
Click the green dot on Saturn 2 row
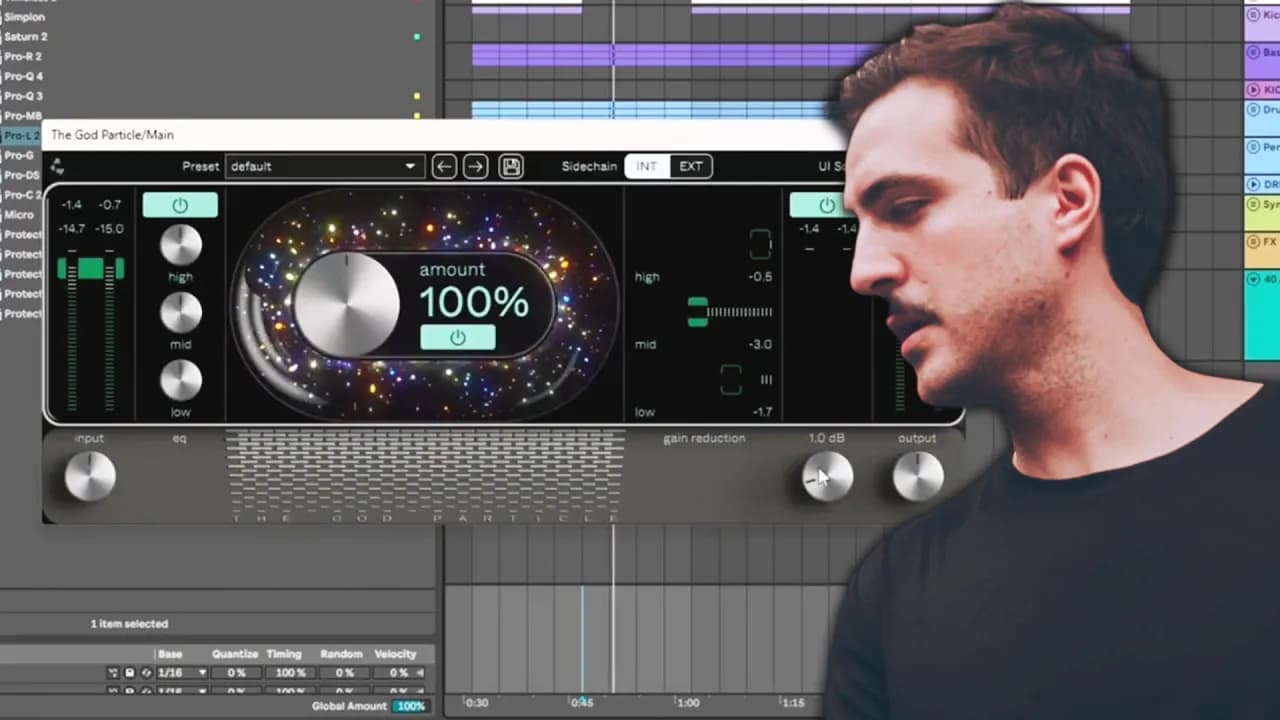pyautogui.click(x=417, y=37)
